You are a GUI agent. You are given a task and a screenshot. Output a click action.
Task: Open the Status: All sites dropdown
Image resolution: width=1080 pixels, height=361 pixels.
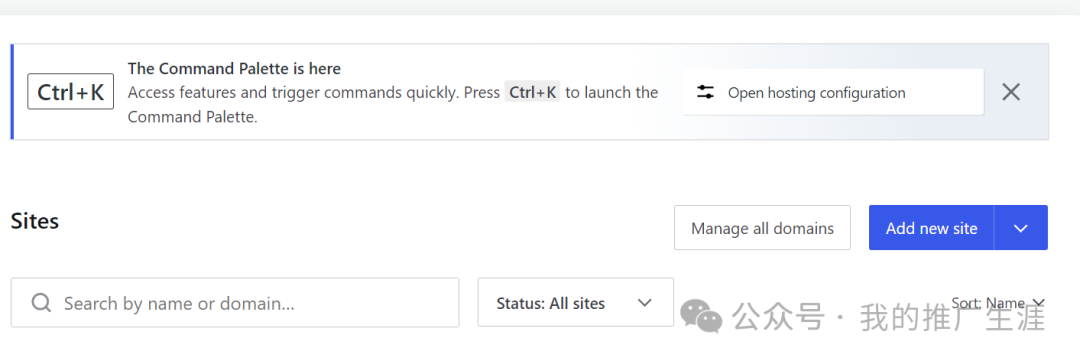576,302
